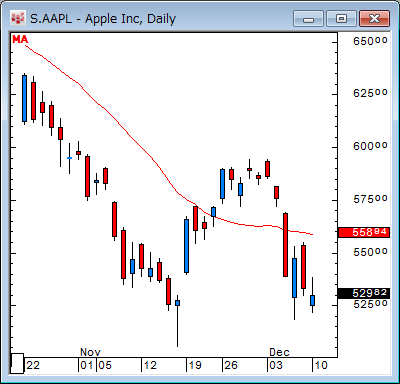Select the long-wick low candle before the 19 marker
400x384 pixels.
[177, 321]
